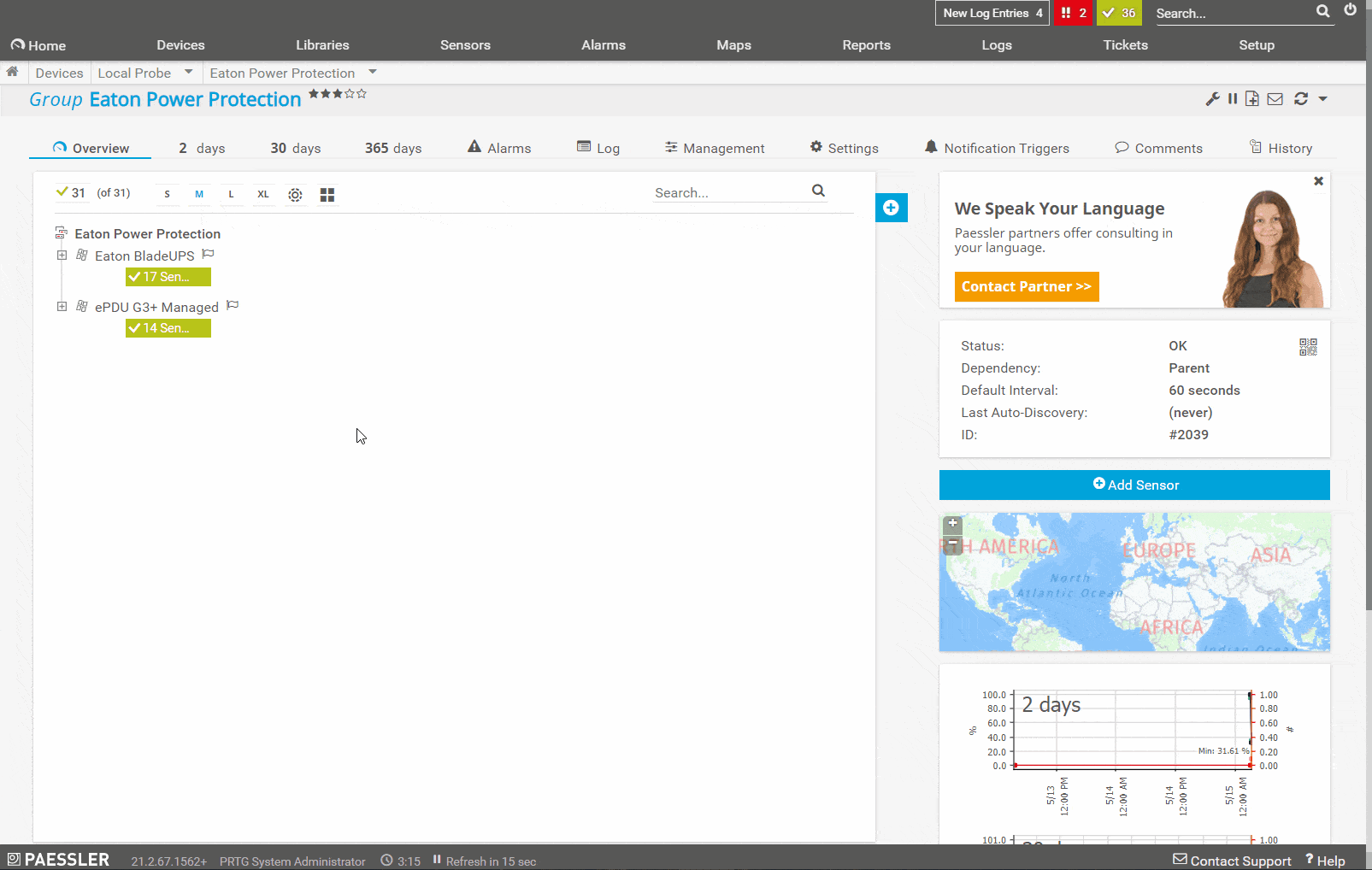The height and width of the screenshot is (870, 1372).
Task: Open the 17 Sensors status badge
Action: tap(168, 277)
